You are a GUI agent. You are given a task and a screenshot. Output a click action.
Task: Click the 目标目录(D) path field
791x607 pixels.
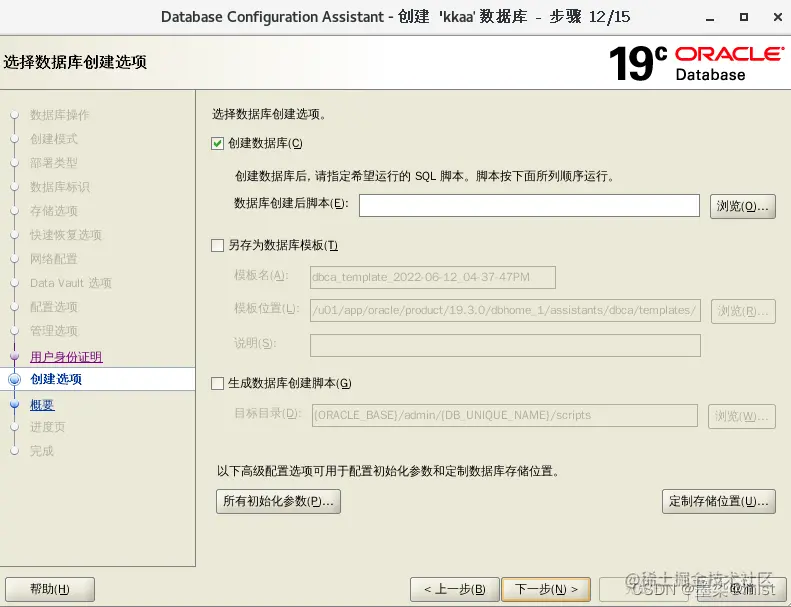504,415
